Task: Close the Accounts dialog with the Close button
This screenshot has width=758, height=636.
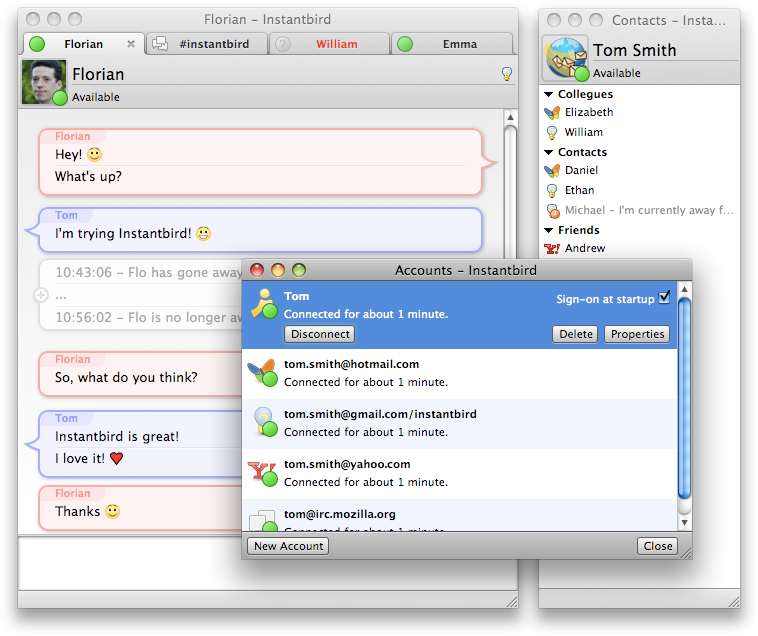Action: point(657,546)
